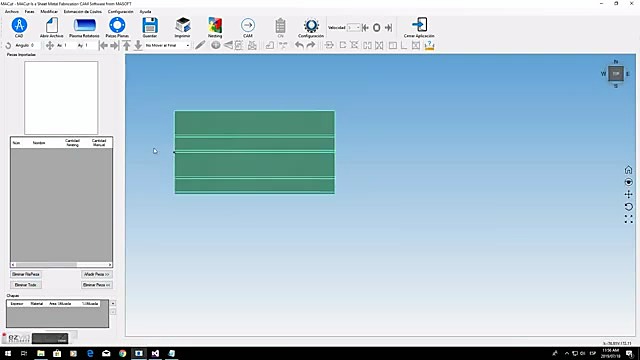The height and width of the screenshot is (360, 640).
Task: Click the move-down arrow icon
Action: pyautogui.click(x=138, y=45)
